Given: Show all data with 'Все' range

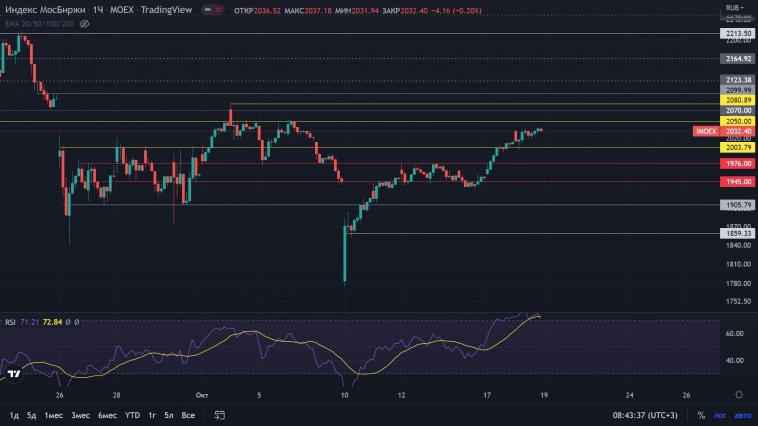Looking at the screenshot, I should click(188, 415).
